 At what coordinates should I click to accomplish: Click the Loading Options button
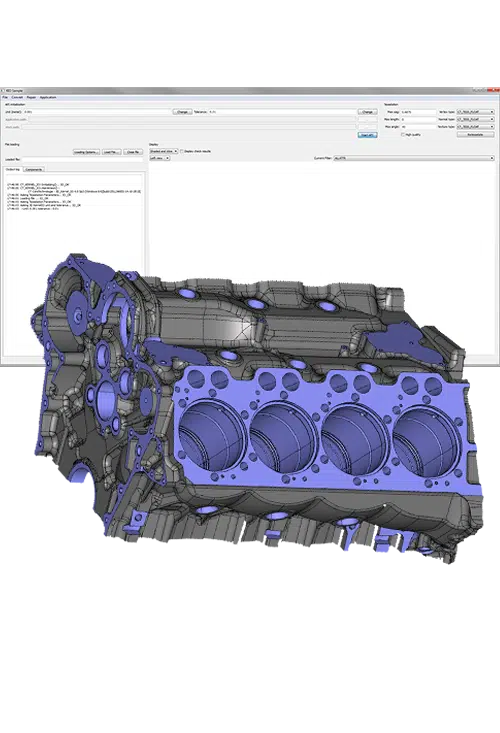pyautogui.click(x=86, y=152)
